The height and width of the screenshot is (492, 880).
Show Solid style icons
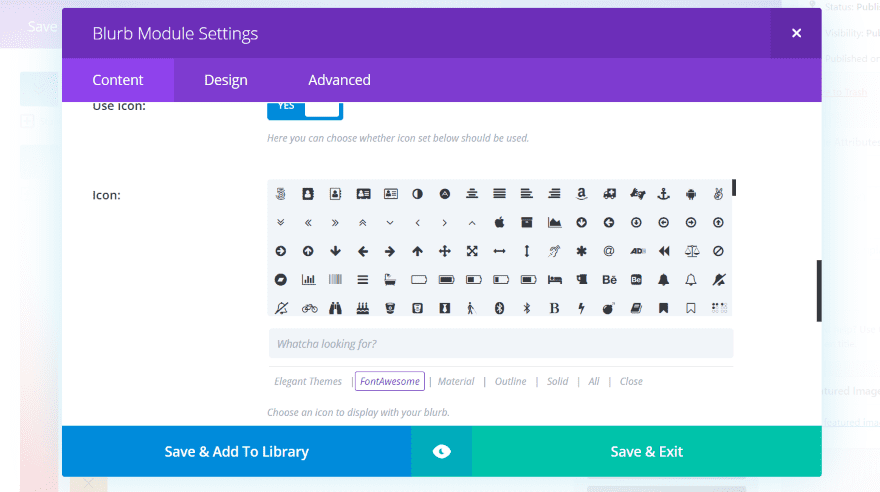[557, 381]
